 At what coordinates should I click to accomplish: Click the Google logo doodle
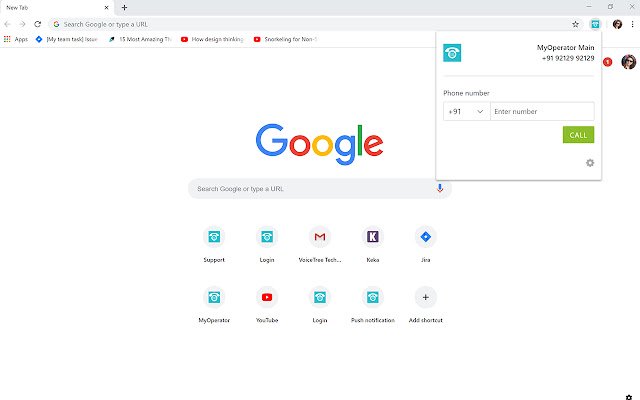[x=320, y=144]
